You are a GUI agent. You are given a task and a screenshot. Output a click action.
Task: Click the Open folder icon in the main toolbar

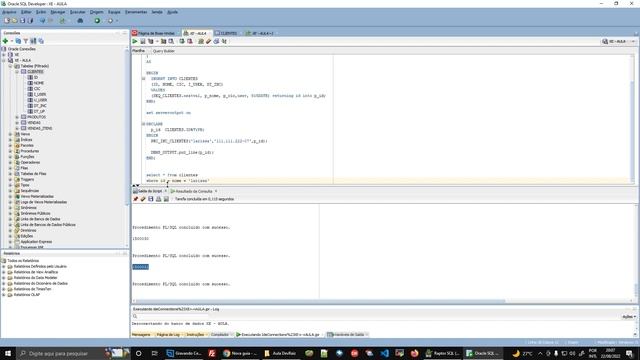point(15,20)
